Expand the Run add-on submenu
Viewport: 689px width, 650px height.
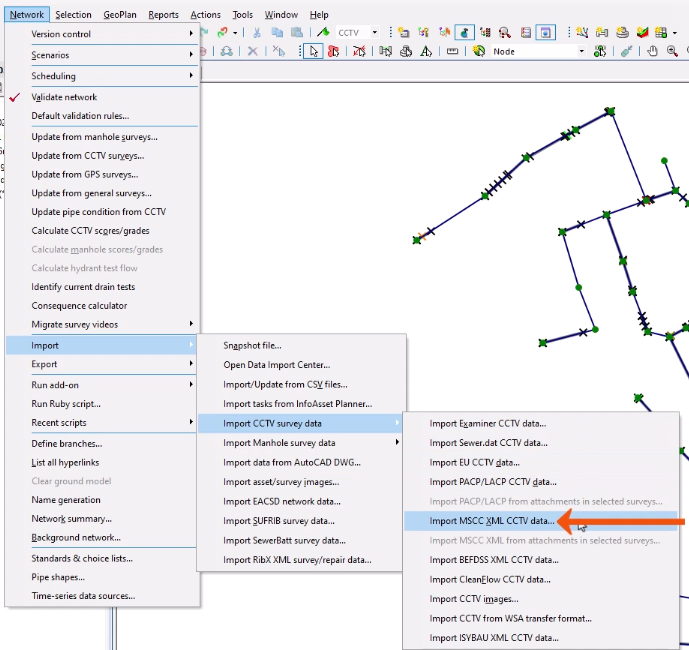(x=102, y=385)
